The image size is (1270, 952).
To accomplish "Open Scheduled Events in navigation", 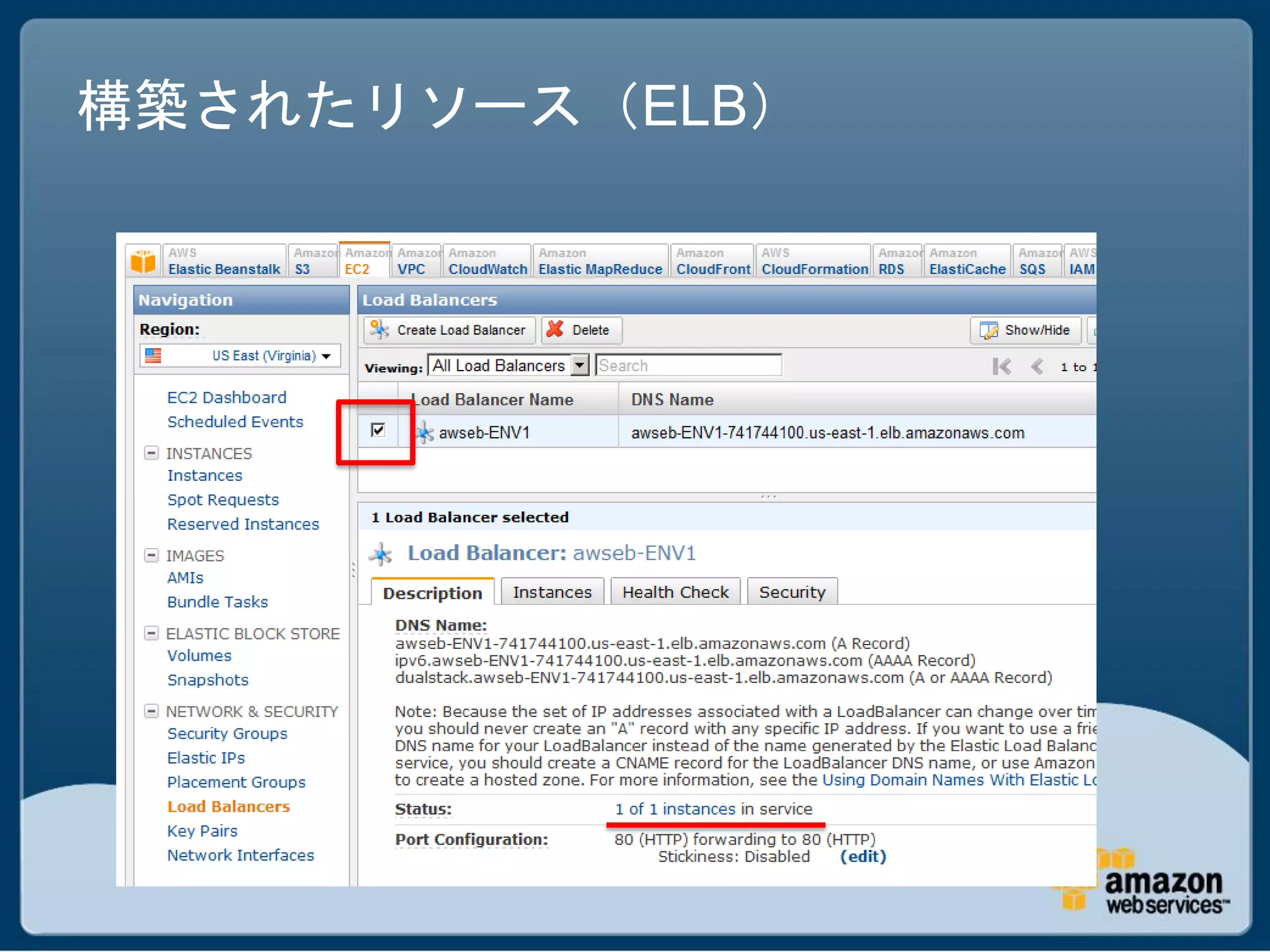I will [x=235, y=421].
